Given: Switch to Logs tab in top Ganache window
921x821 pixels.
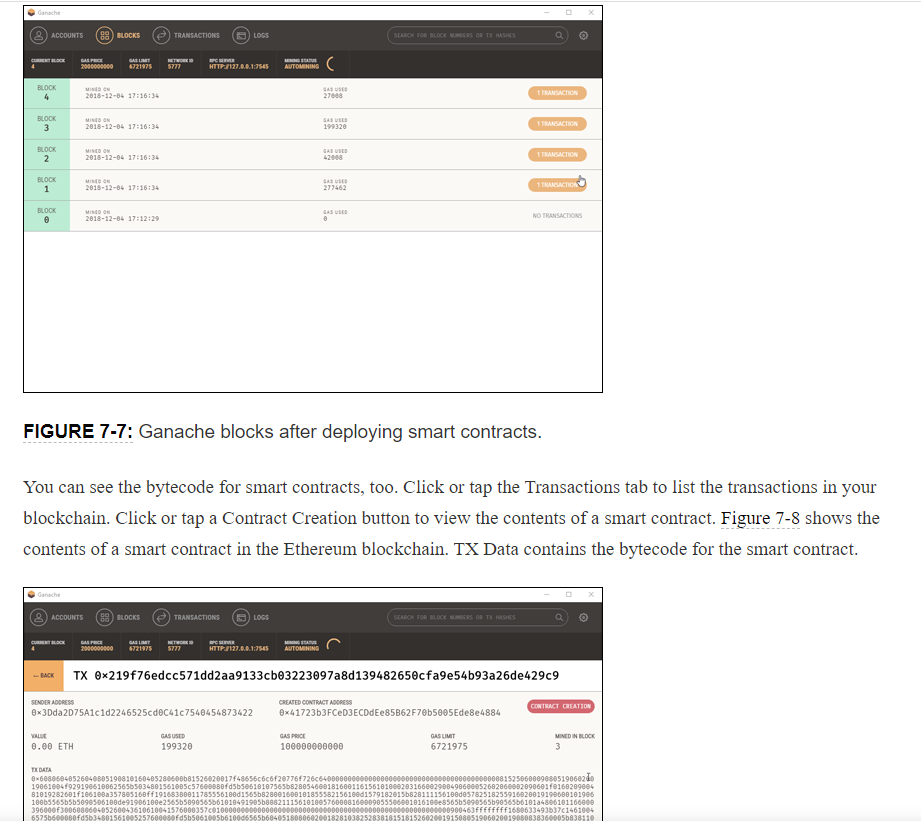Looking at the screenshot, I should click(x=251, y=36).
